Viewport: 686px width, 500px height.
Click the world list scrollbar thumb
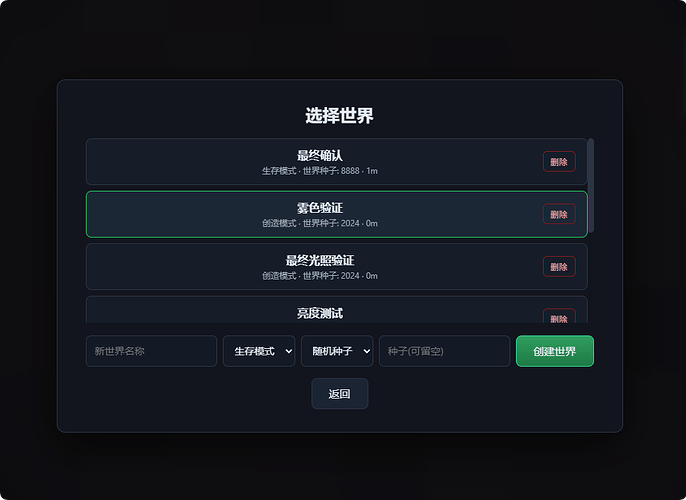point(591,185)
